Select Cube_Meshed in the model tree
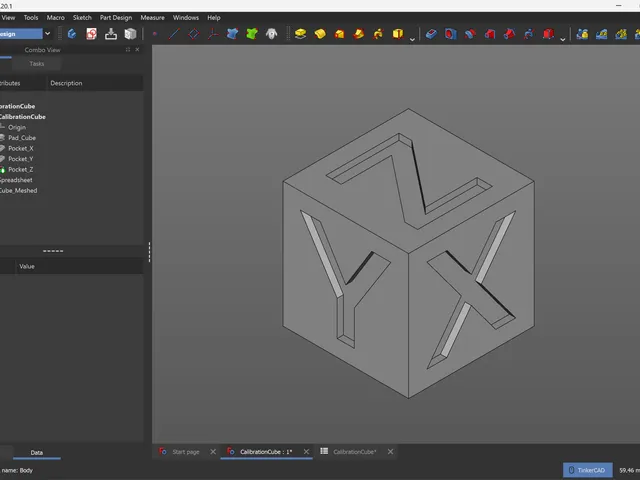Viewport: 640px width, 480px height. [18, 191]
